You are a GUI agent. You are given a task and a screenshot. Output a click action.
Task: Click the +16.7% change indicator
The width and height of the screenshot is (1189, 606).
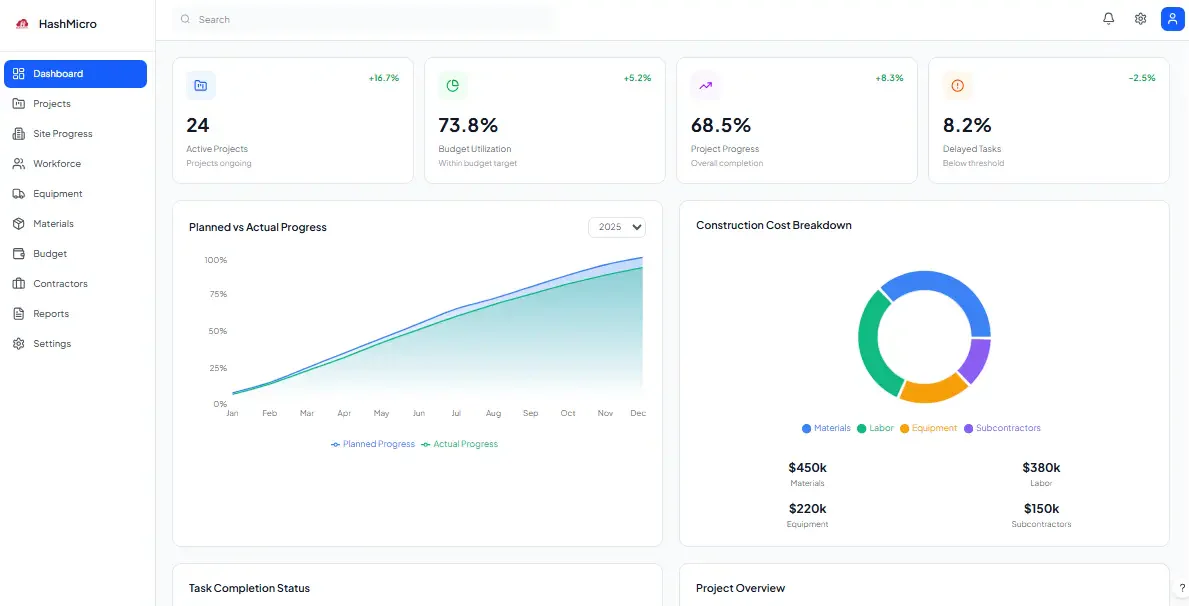[384, 78]
